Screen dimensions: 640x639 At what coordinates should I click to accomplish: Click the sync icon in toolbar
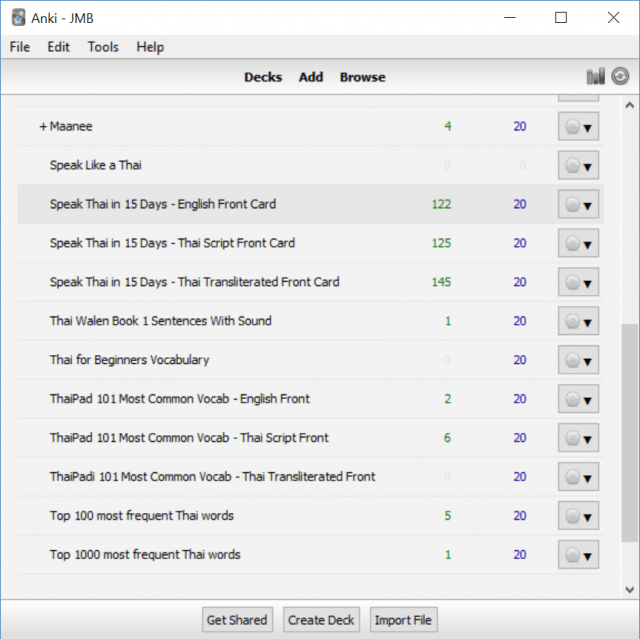(x=620, y=76)
